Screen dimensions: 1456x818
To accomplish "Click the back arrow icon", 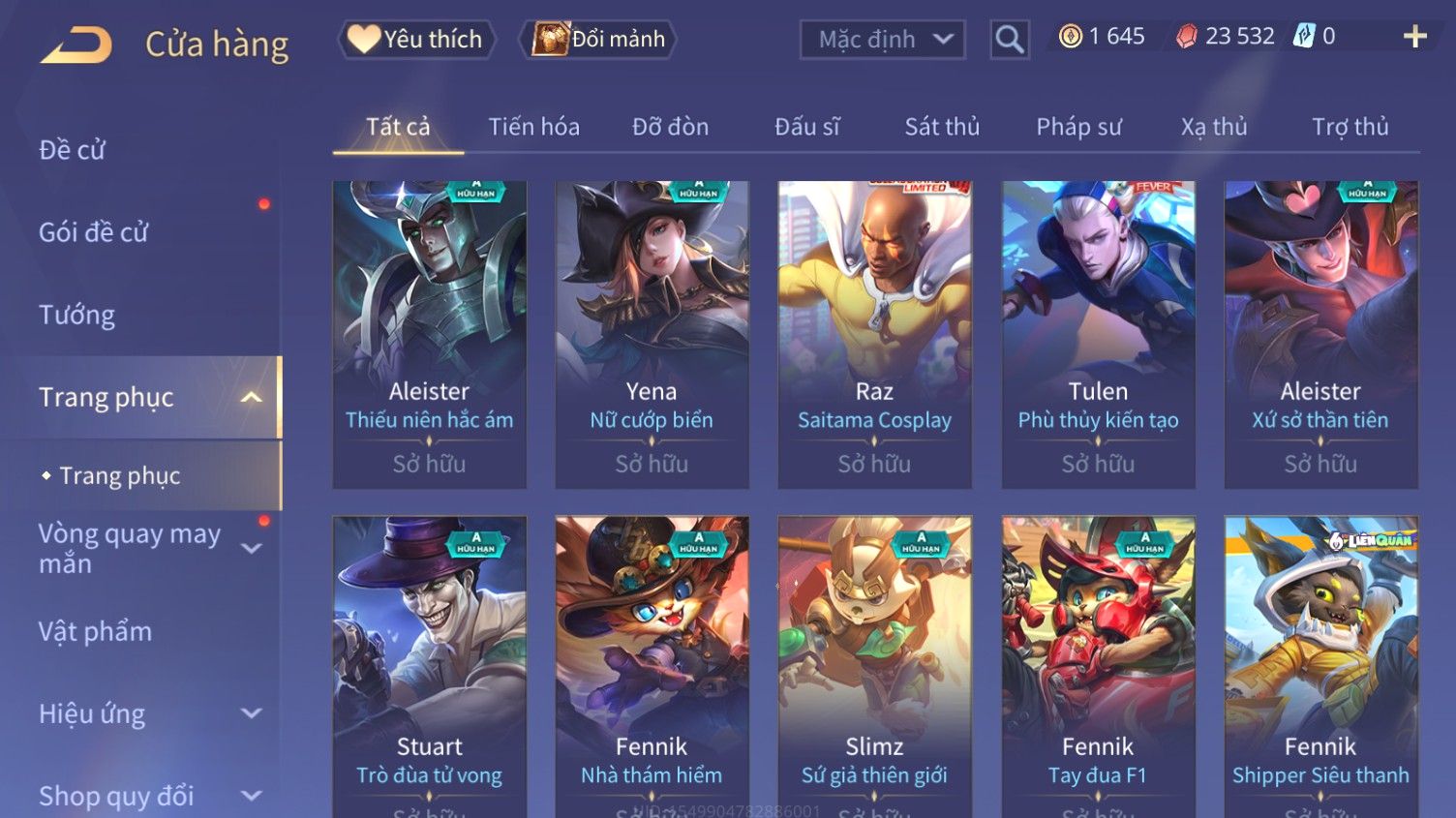I will (x=76, y=45).
